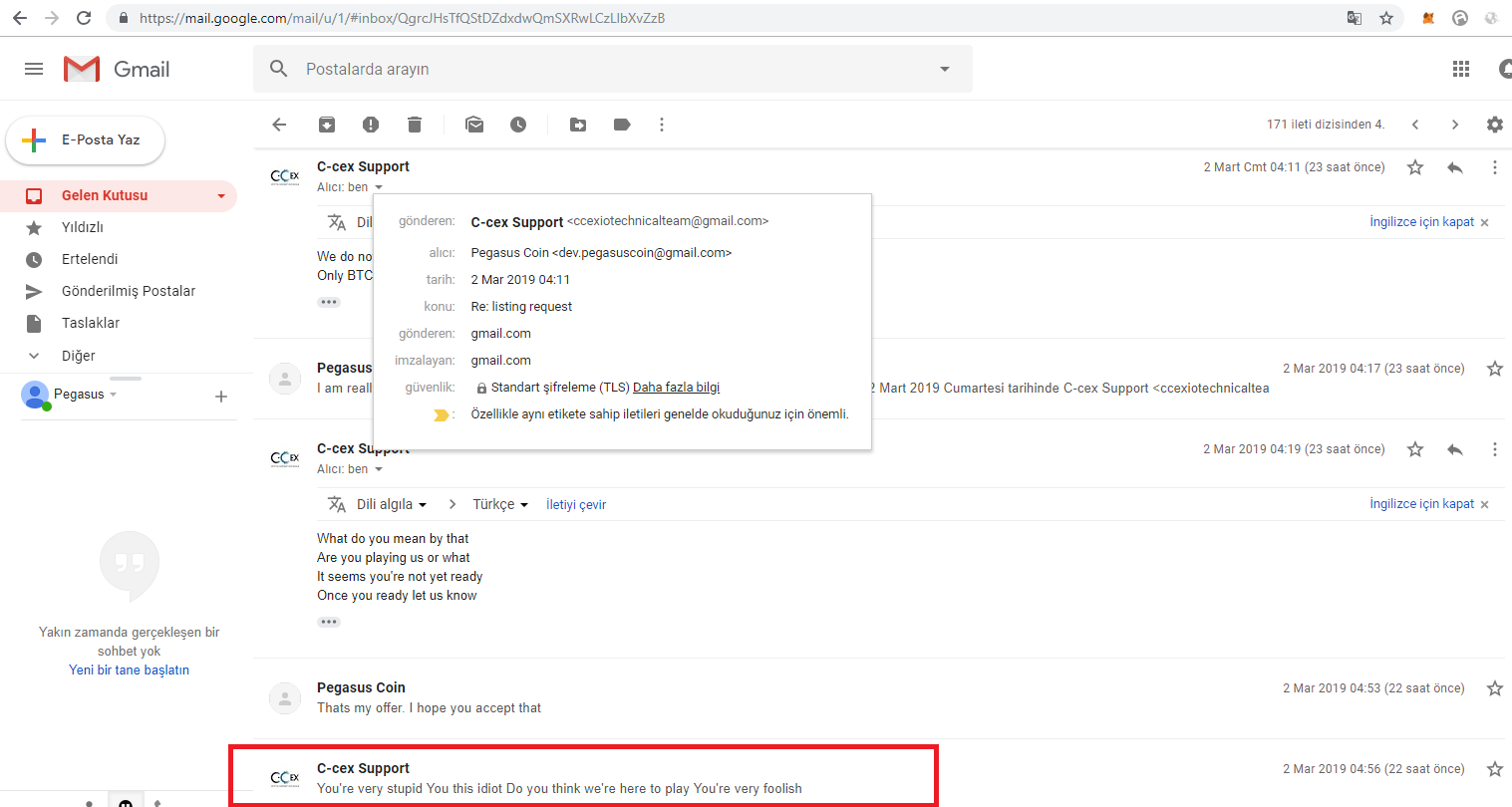Open more options for the 04:11 message
The image size is (1512, 807).
[1495, 167]
